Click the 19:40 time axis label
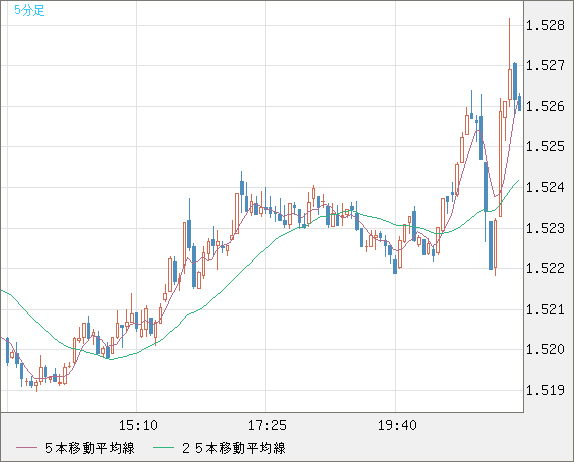 coord(397,425)
